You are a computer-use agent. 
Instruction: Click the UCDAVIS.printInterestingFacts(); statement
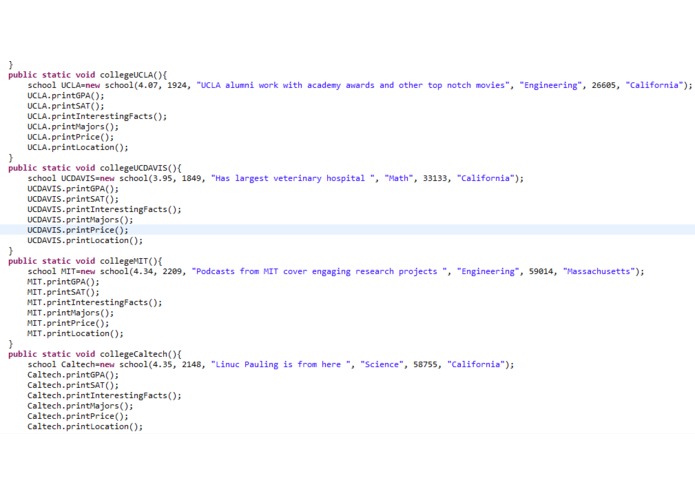click(x=104, y=209)
